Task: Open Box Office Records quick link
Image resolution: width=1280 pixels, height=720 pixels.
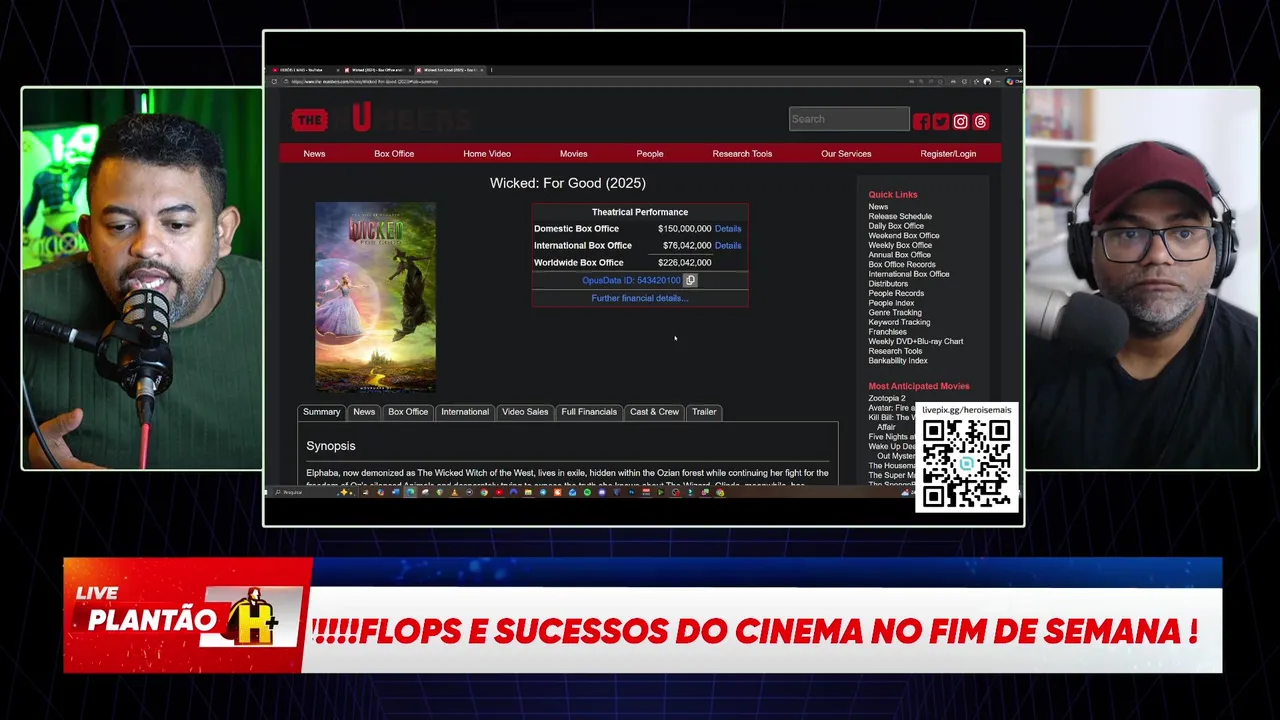Action: click(902, 265)
